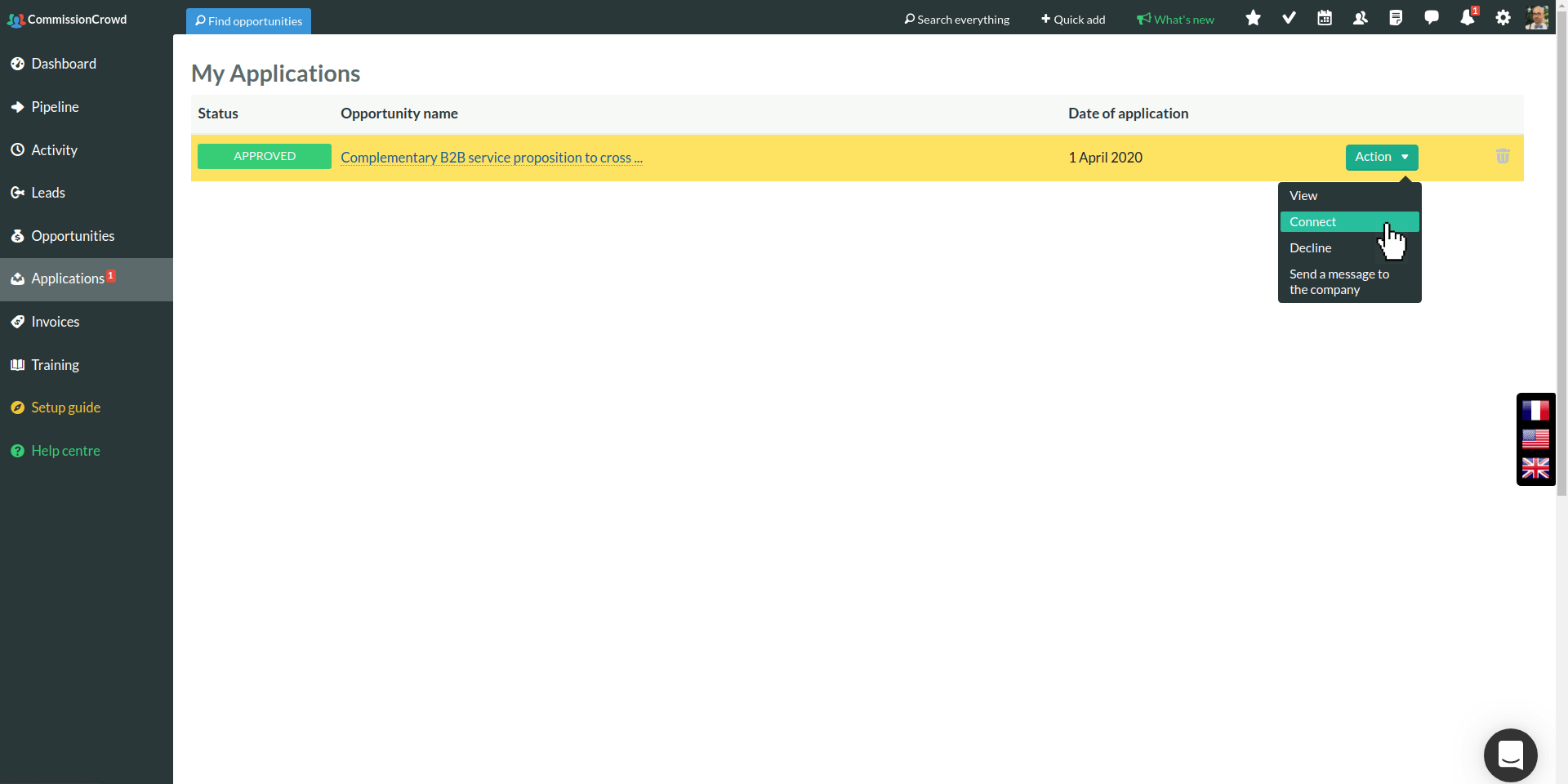The height and width of the screenshot is (784, 1568).
Task: Choose Decline in the Action menu
Action: coord(1311,248)
